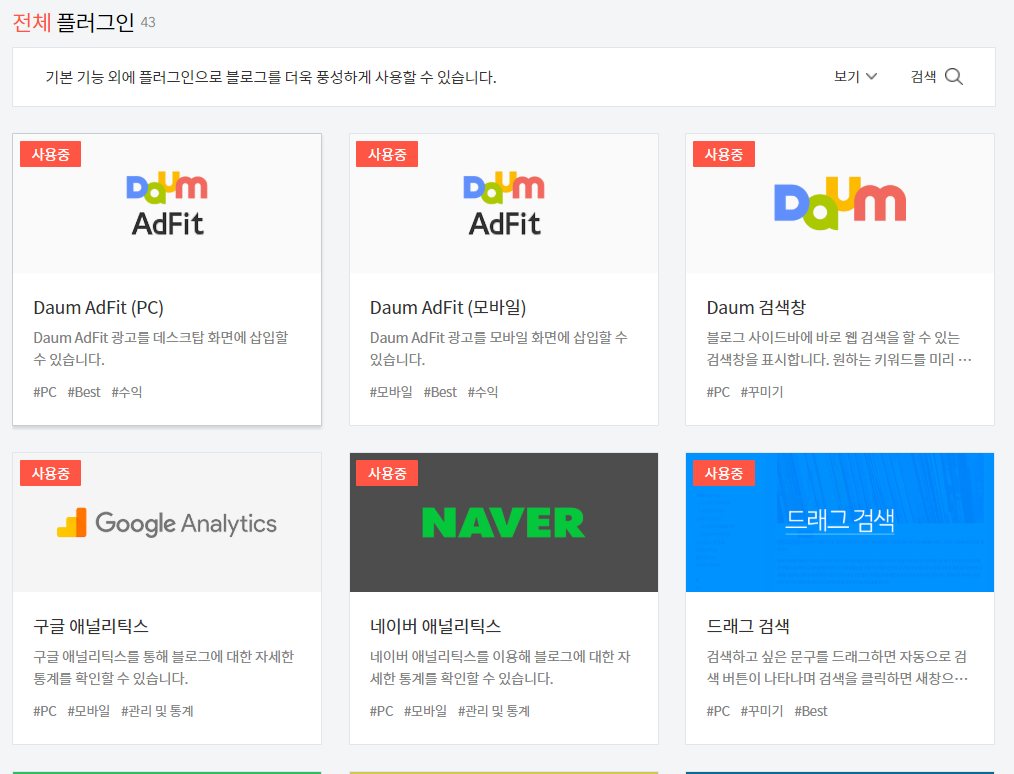Screen dimensions: 1014x774
Task: Click the Daum AdFit (PC) title
Action: (x=98, y=308)
